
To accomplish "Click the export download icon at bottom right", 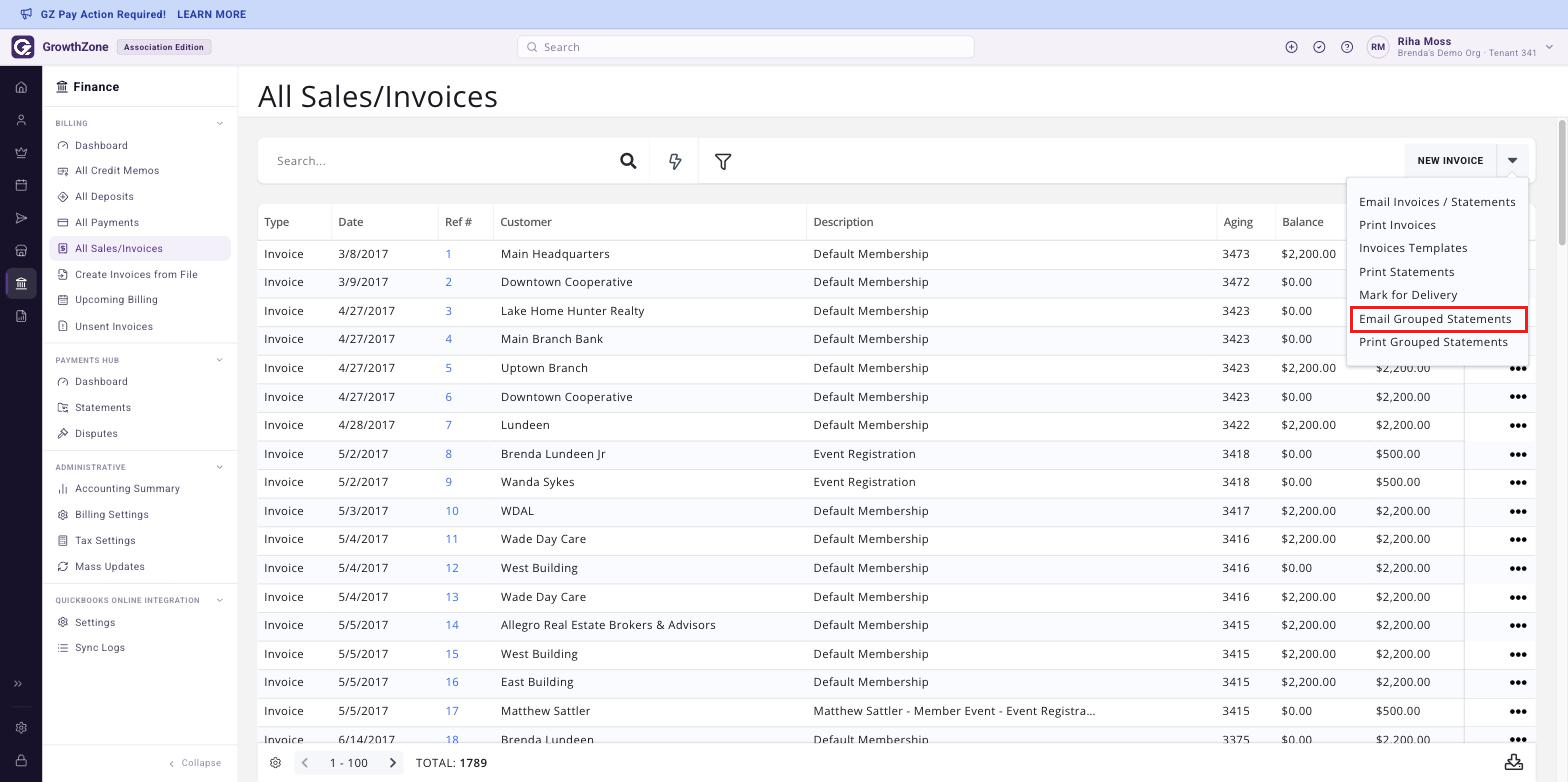I will pos(1514,762).
